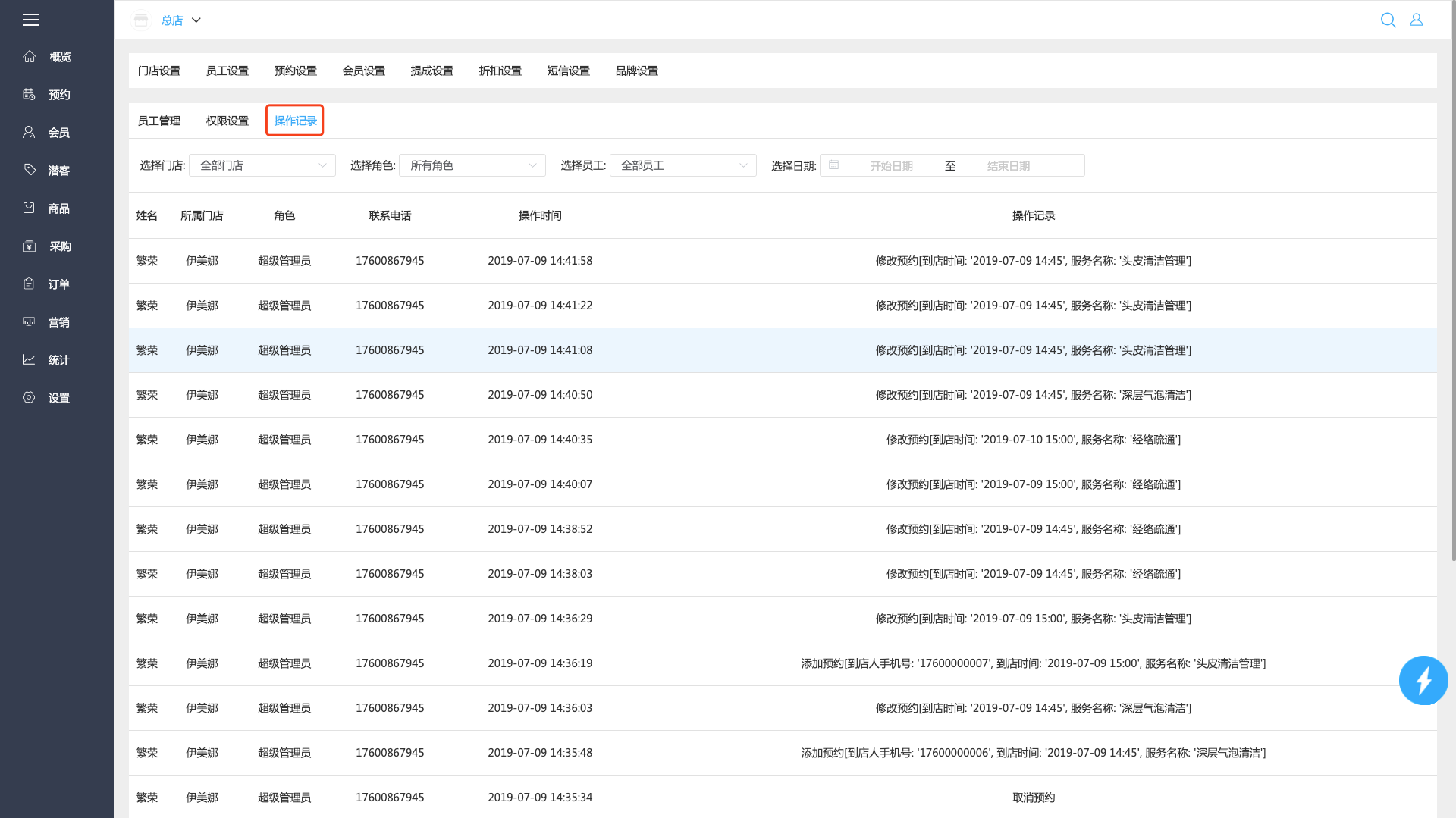Open the hamburger menu icon

pyautogui.click(x=31, y=20)
